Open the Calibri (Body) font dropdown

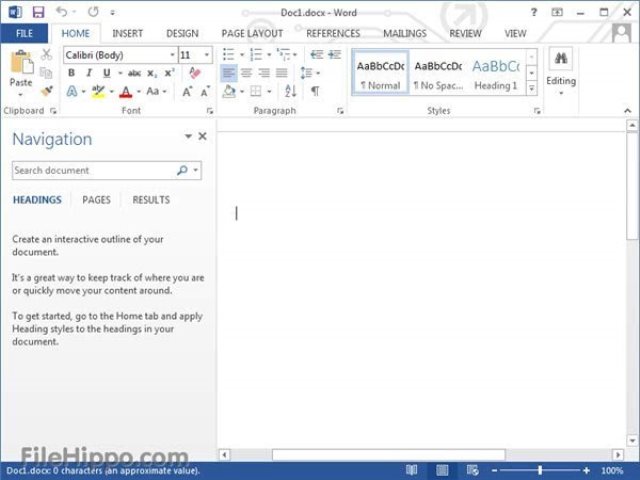click(x=172, y=55)
